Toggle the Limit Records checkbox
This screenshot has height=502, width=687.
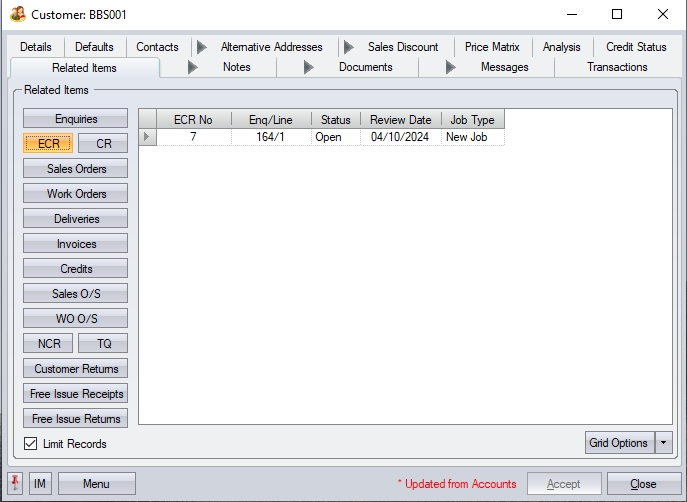pos(31,444)
